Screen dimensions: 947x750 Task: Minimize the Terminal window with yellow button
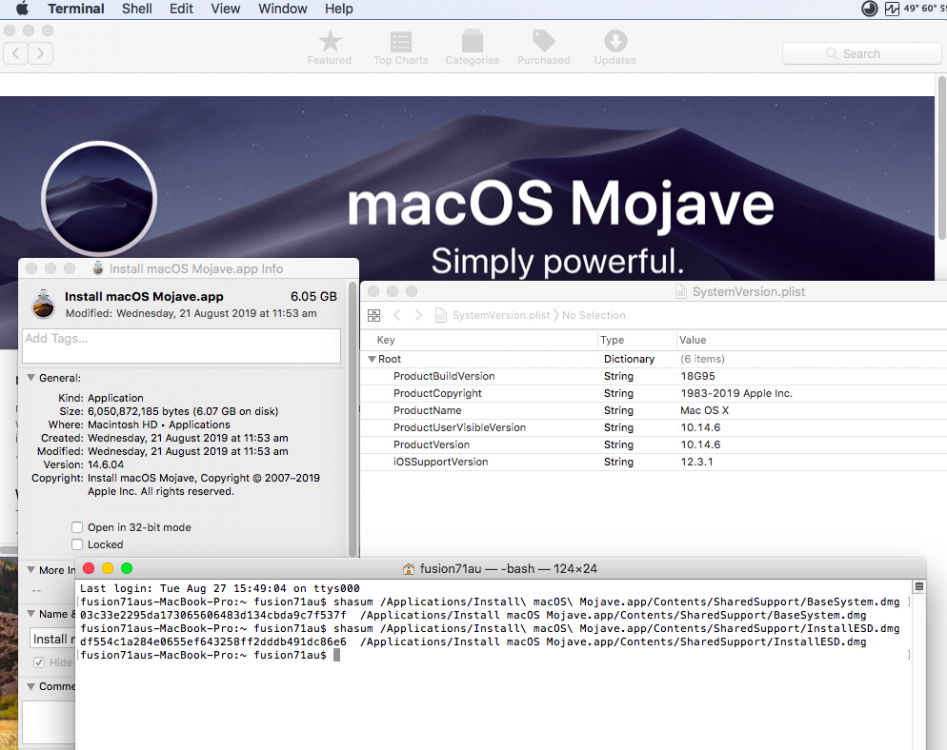coord(108,568)
